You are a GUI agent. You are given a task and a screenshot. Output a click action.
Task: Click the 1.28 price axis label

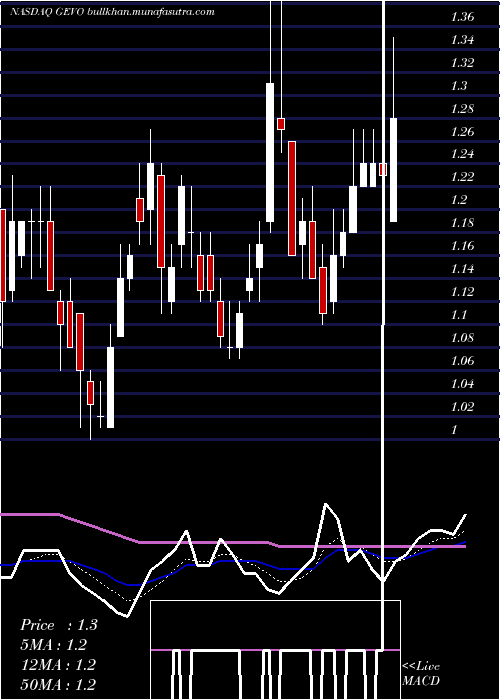pos(462,109)
